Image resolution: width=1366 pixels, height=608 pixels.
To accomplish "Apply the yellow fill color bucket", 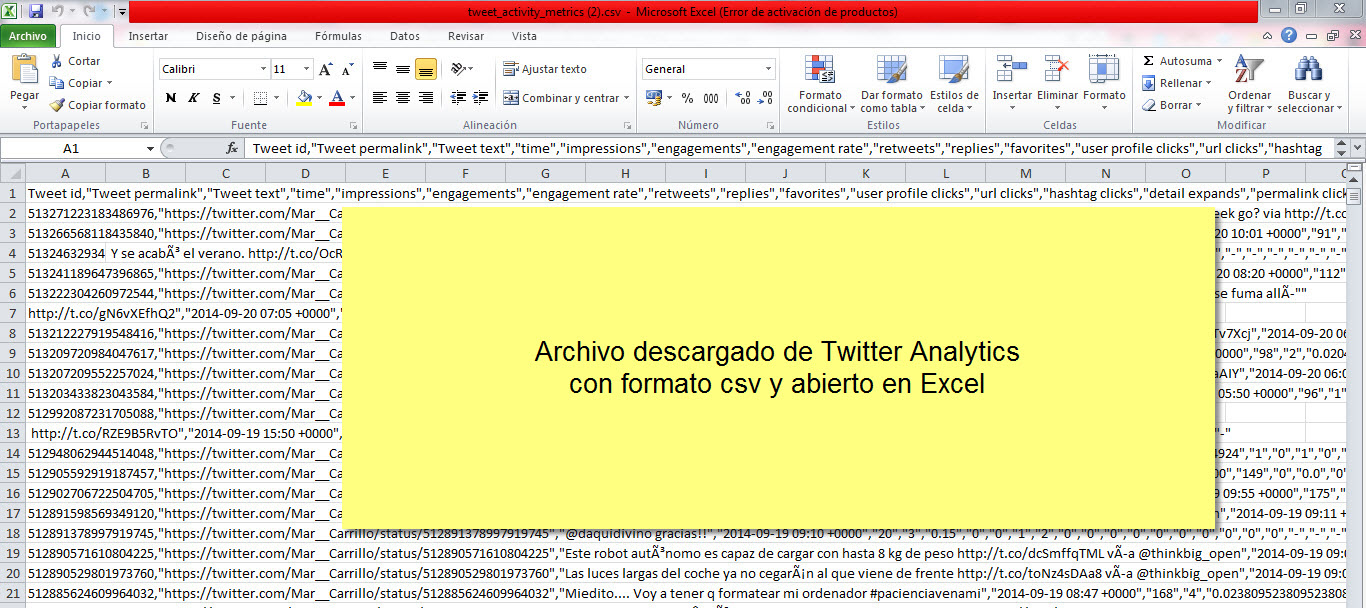I will (x=304, y=98).
